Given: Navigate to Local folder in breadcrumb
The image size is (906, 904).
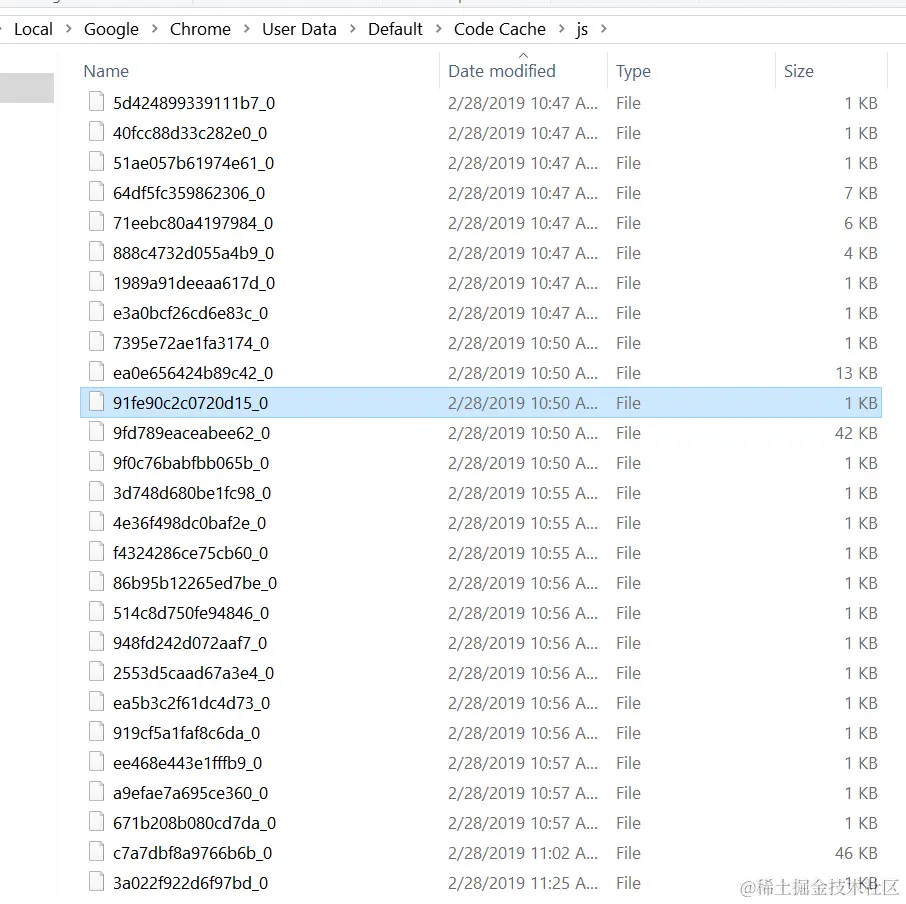Looking at the screenshot, I should (34, 29).
